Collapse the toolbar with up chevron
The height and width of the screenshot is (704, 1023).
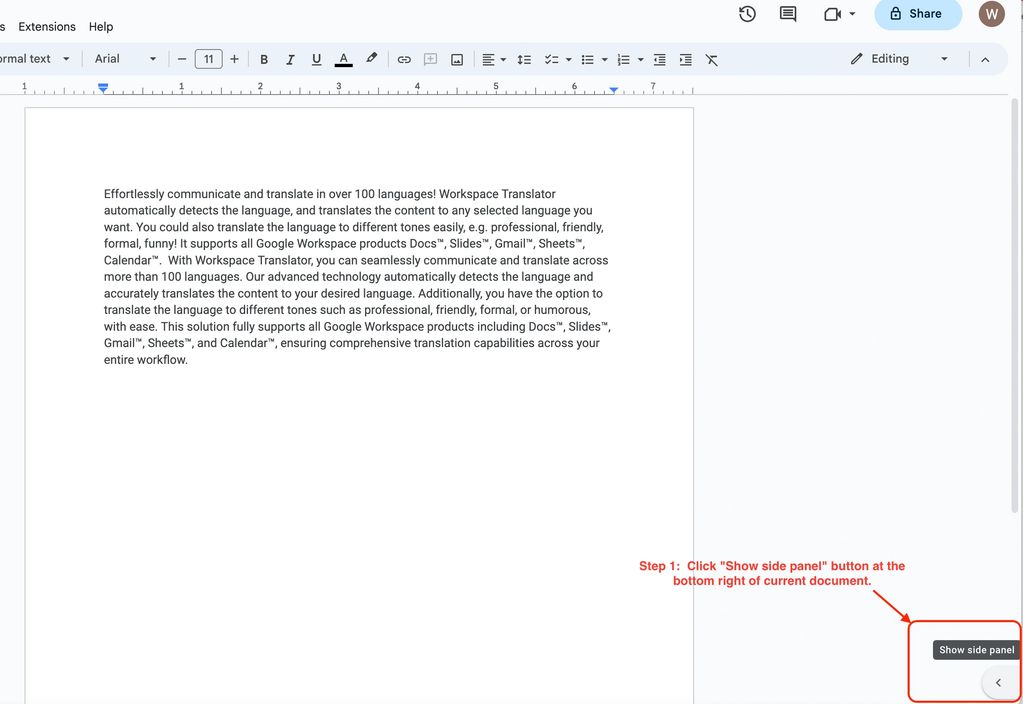985,59
